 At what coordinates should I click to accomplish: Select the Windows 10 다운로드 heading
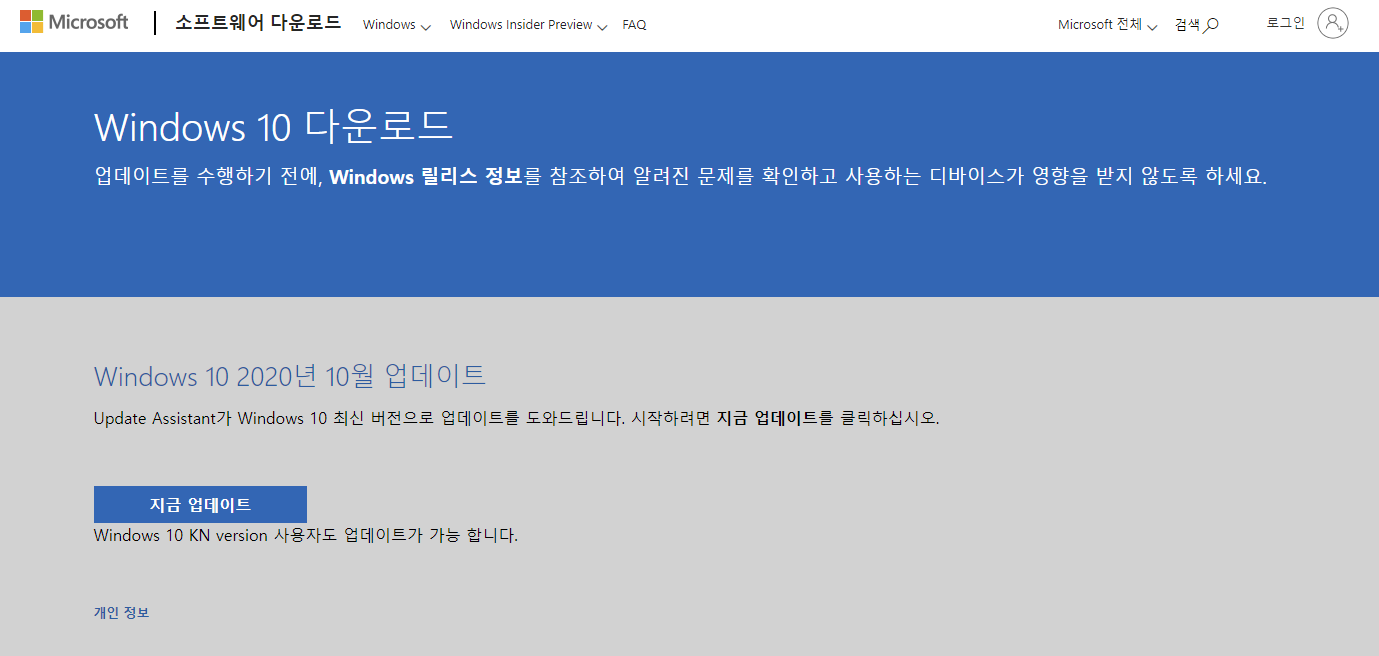pos(273,127)
